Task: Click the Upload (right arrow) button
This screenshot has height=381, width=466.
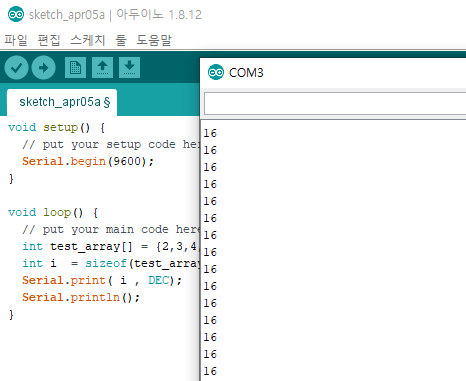Action: [43, 68]
